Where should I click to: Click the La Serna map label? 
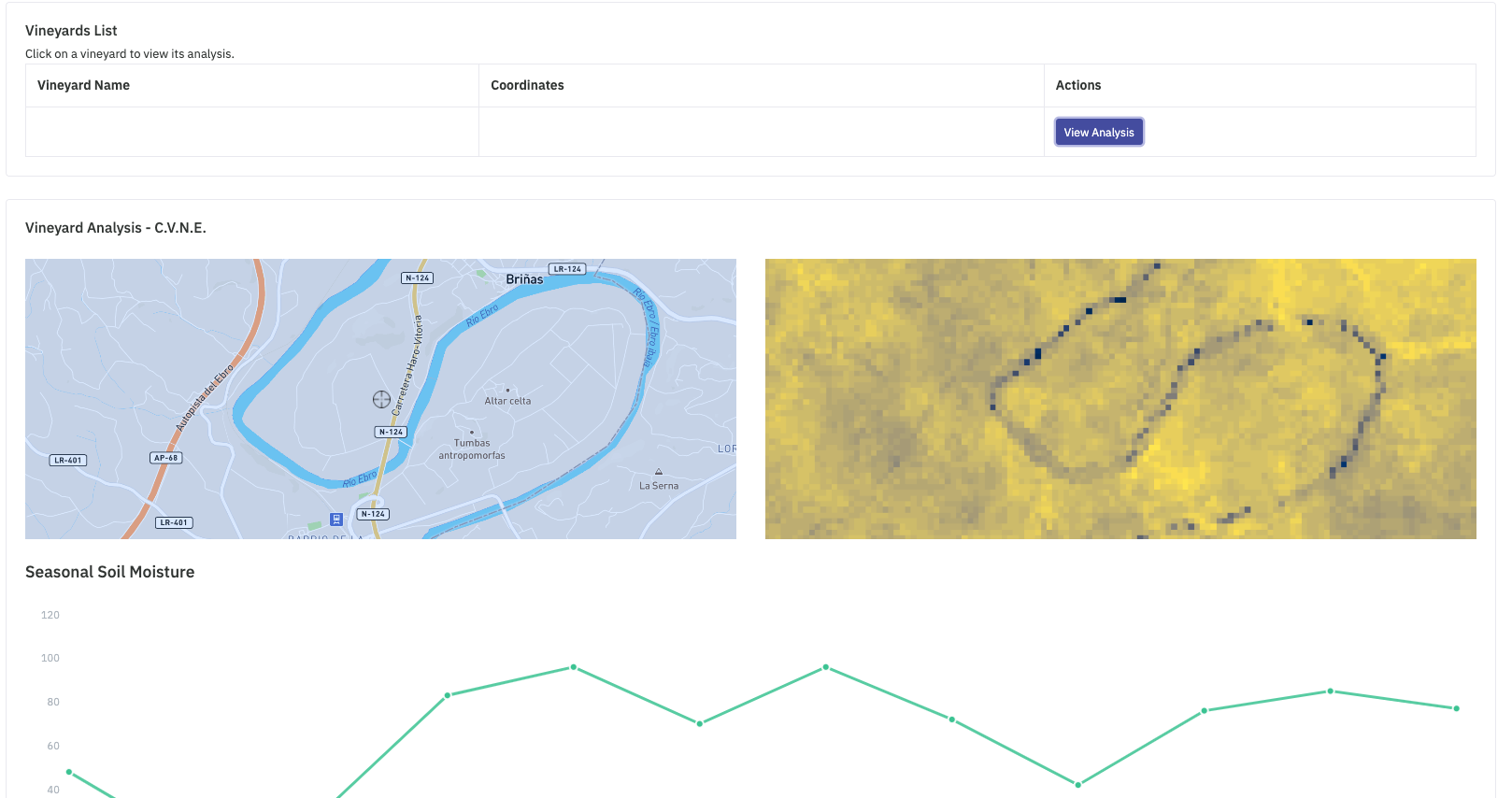coord(659,486)
